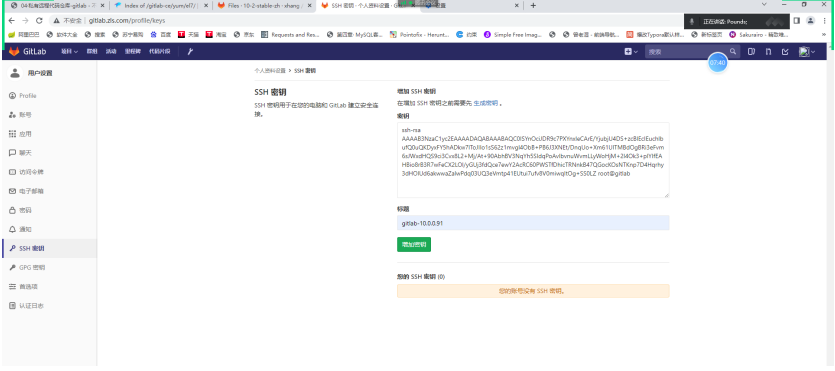Click the Profile icon in the sidebar
This screenshot has height=371, width=835.
pyautogui.click(x=12, y=96)
